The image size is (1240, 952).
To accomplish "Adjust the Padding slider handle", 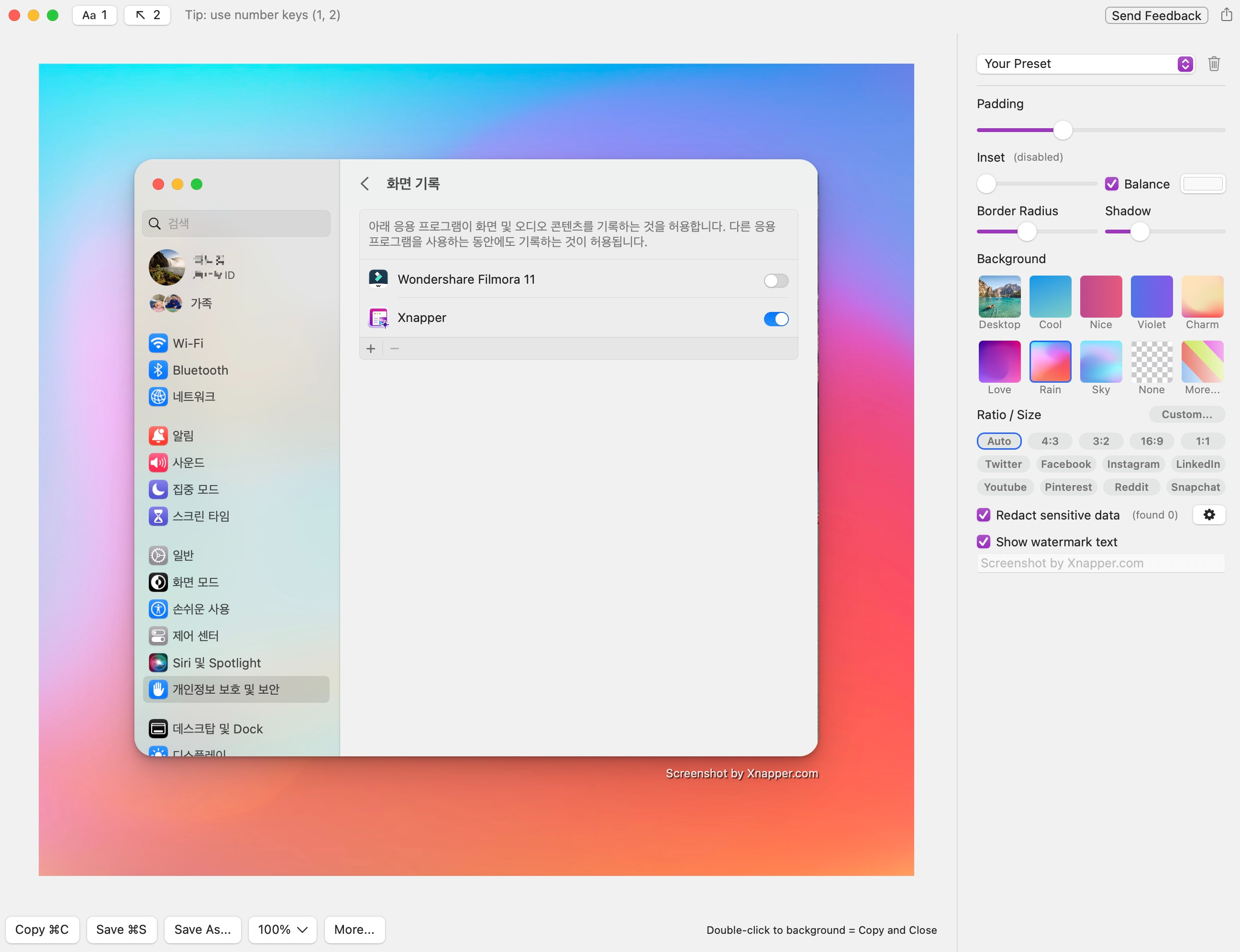I will [x=1063, y=130].
